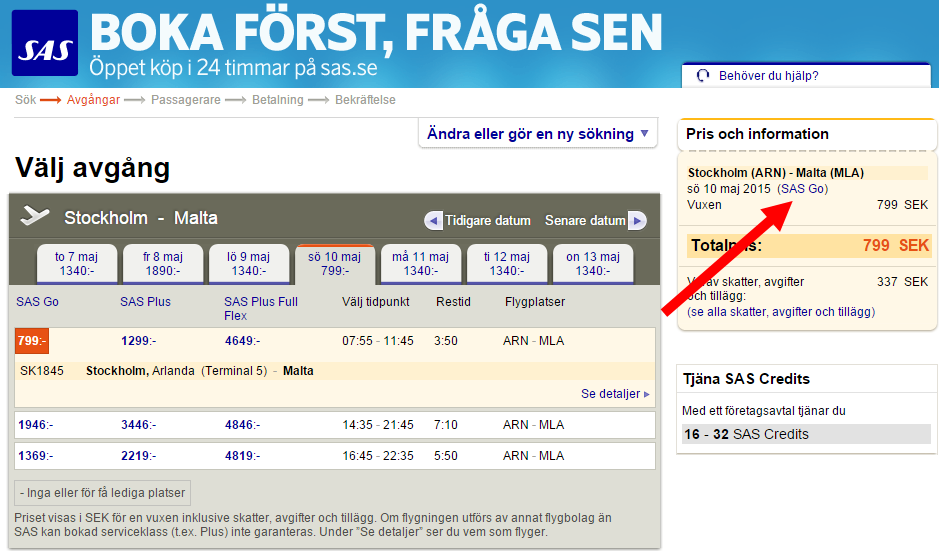Screen dimensions: 942x555
Task: Select the lö 9 maj date tab
Action: click(248, 264)
